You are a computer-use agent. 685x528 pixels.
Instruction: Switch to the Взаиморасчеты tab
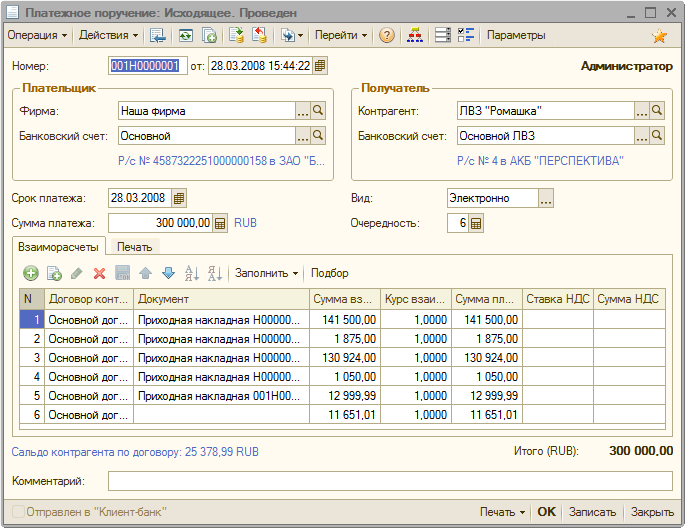(x=59, y=247)
